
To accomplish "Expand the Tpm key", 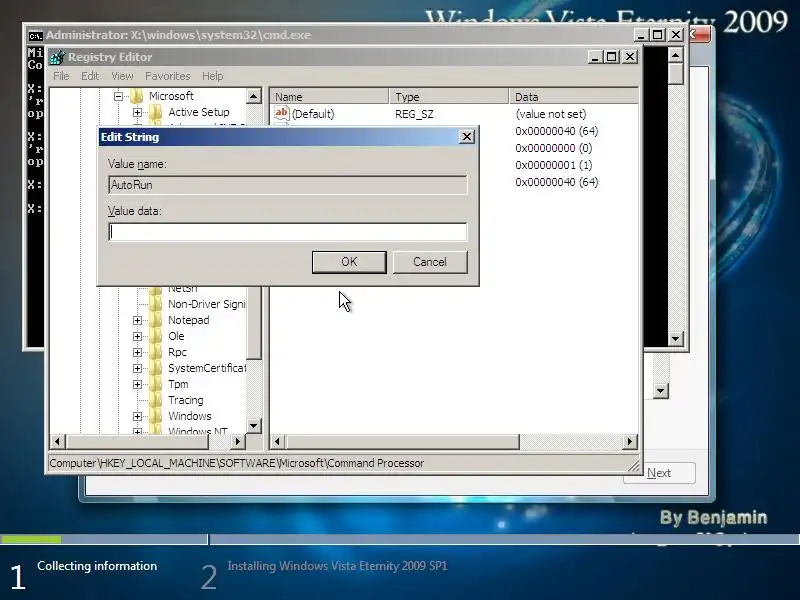I will click(137, 385).
